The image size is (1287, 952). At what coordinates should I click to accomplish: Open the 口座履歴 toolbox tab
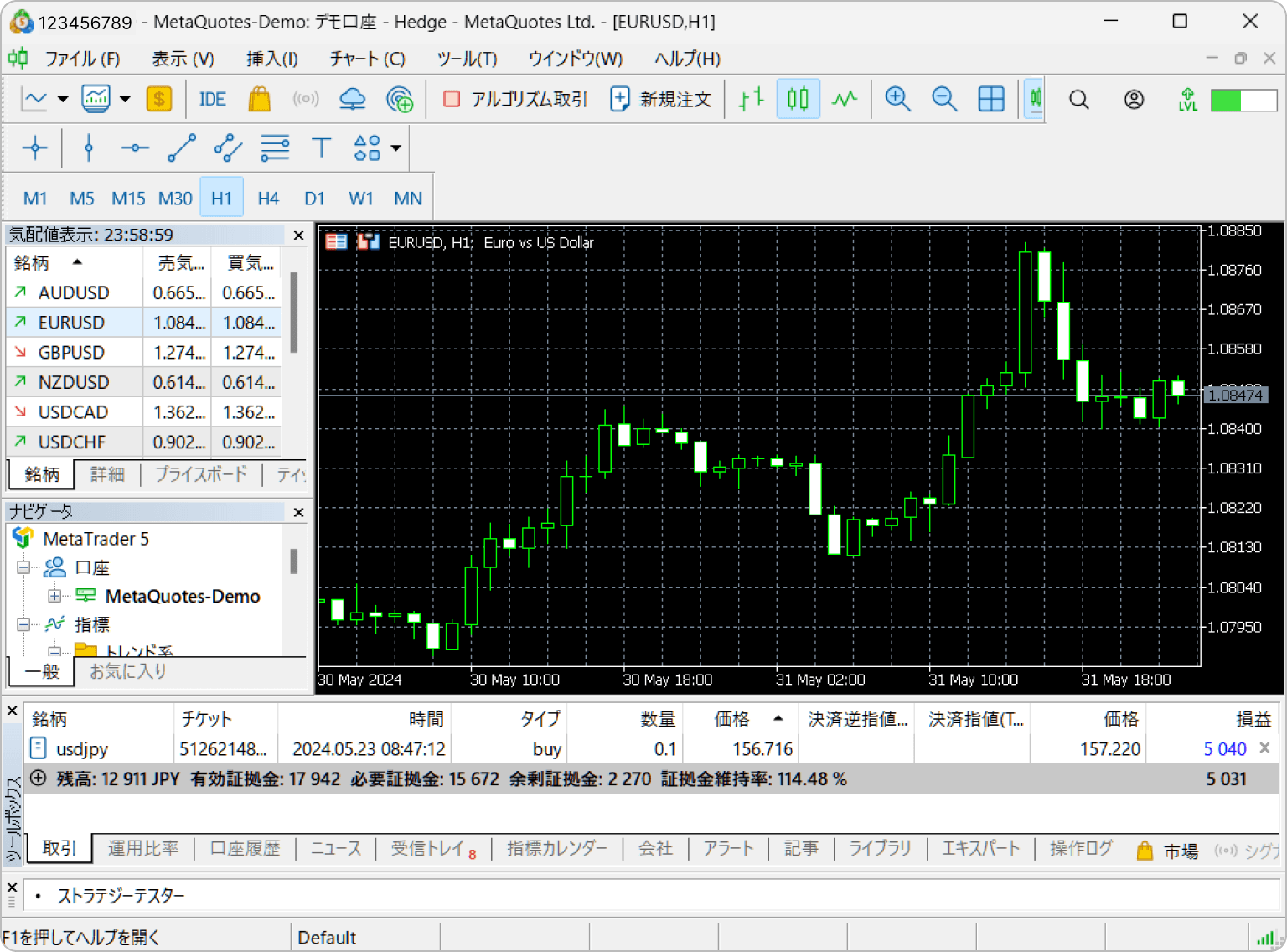(x=245, y=848)
